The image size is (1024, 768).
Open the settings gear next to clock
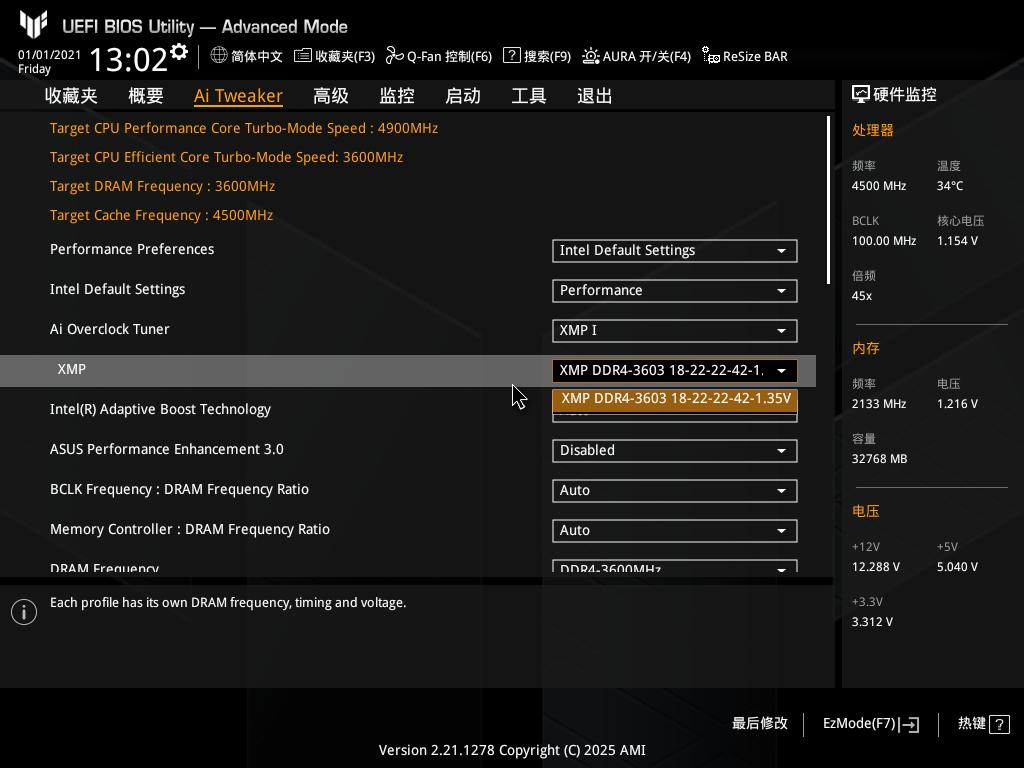[x=179, y=51]
